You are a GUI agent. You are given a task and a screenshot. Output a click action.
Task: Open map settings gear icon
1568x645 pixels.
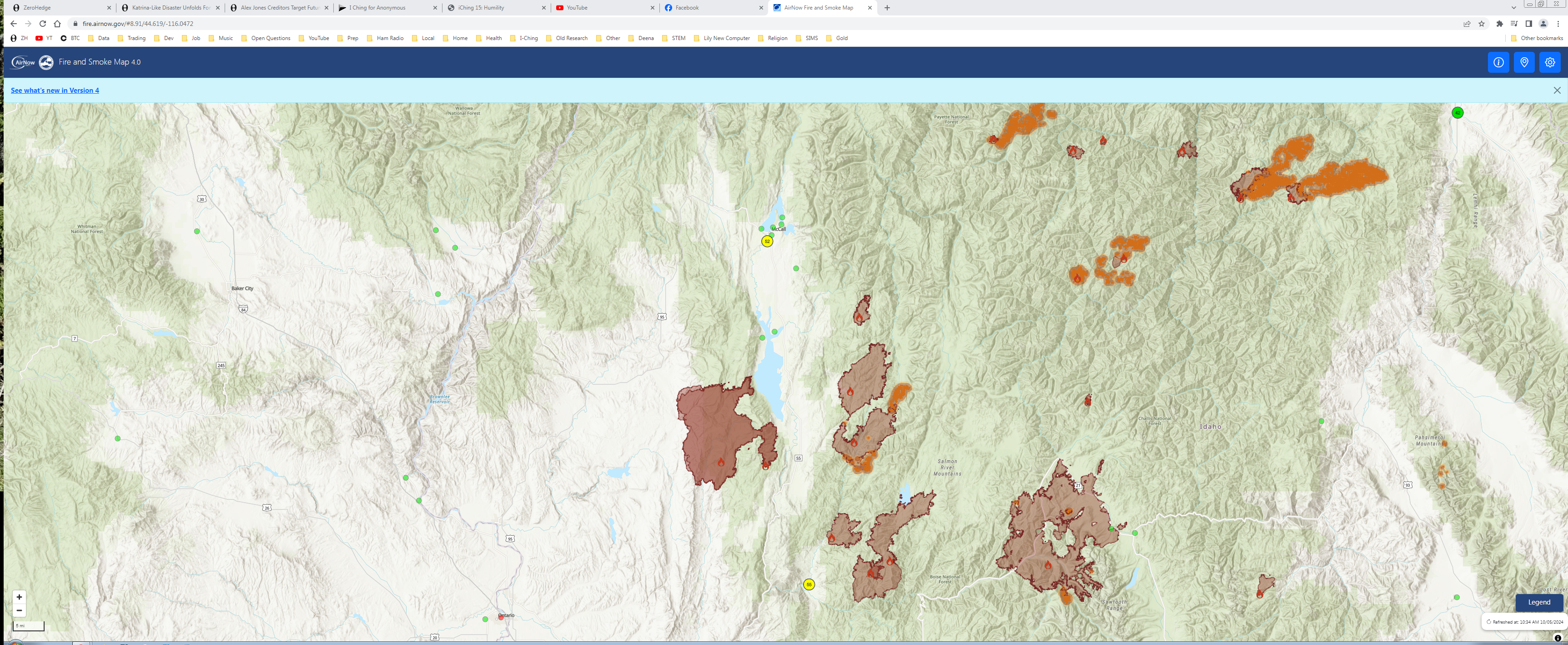[x=1550, y=62]
